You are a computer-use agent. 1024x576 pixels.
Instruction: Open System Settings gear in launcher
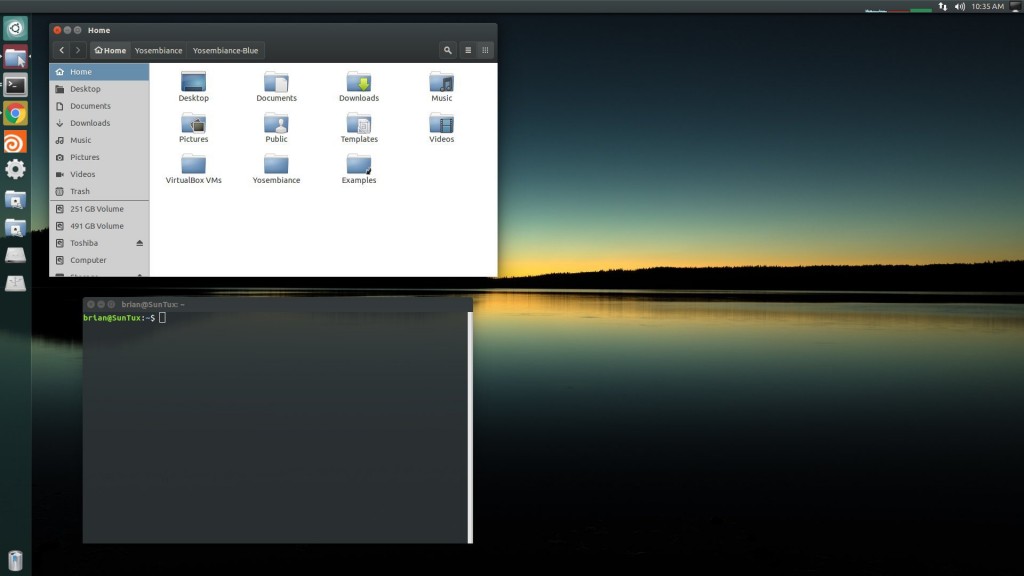pyautogui.click(x=15, y=170)
